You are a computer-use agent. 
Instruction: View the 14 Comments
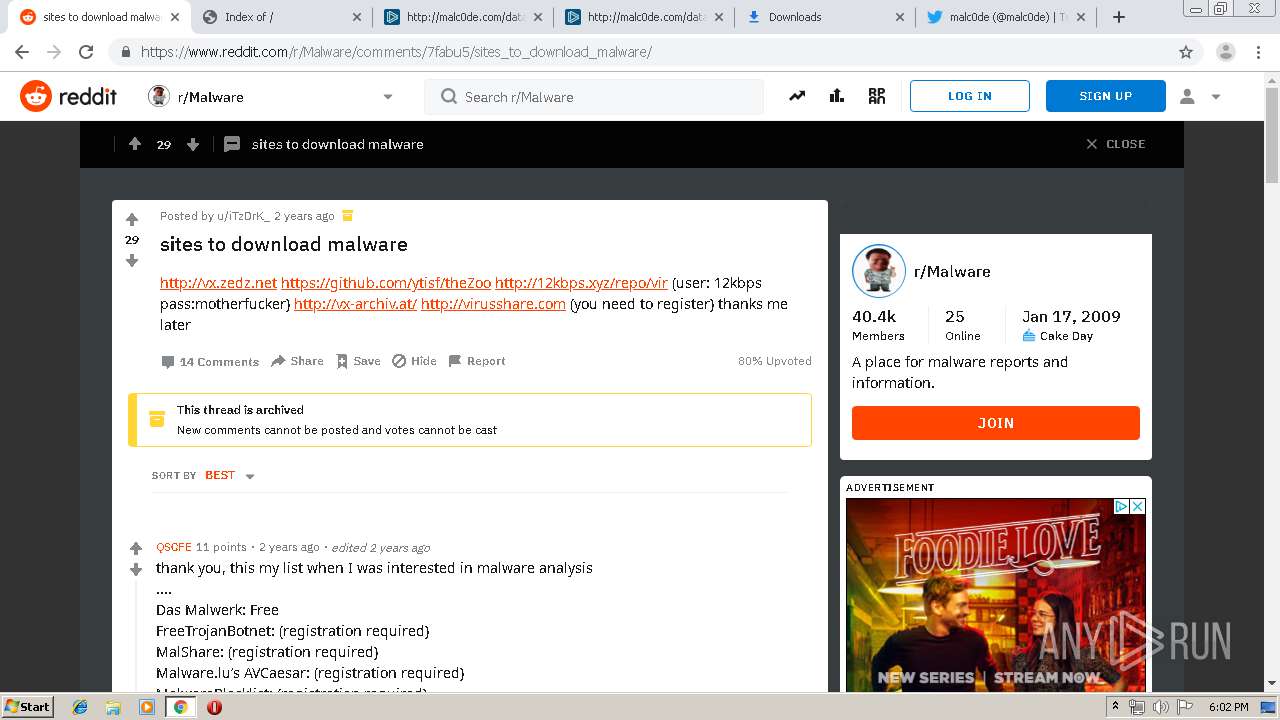click(210, 362)
